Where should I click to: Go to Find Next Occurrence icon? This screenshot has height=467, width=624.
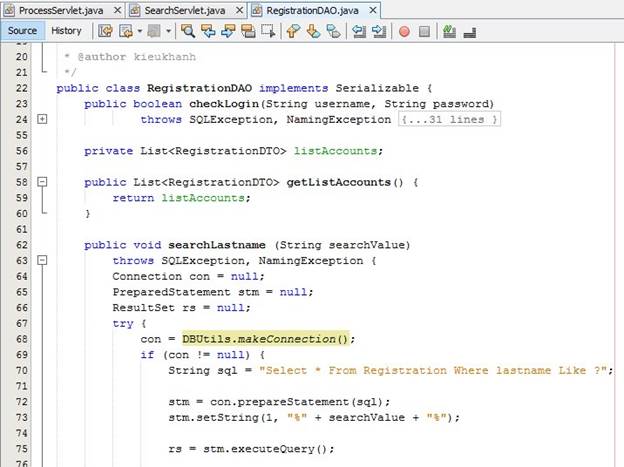228,31
